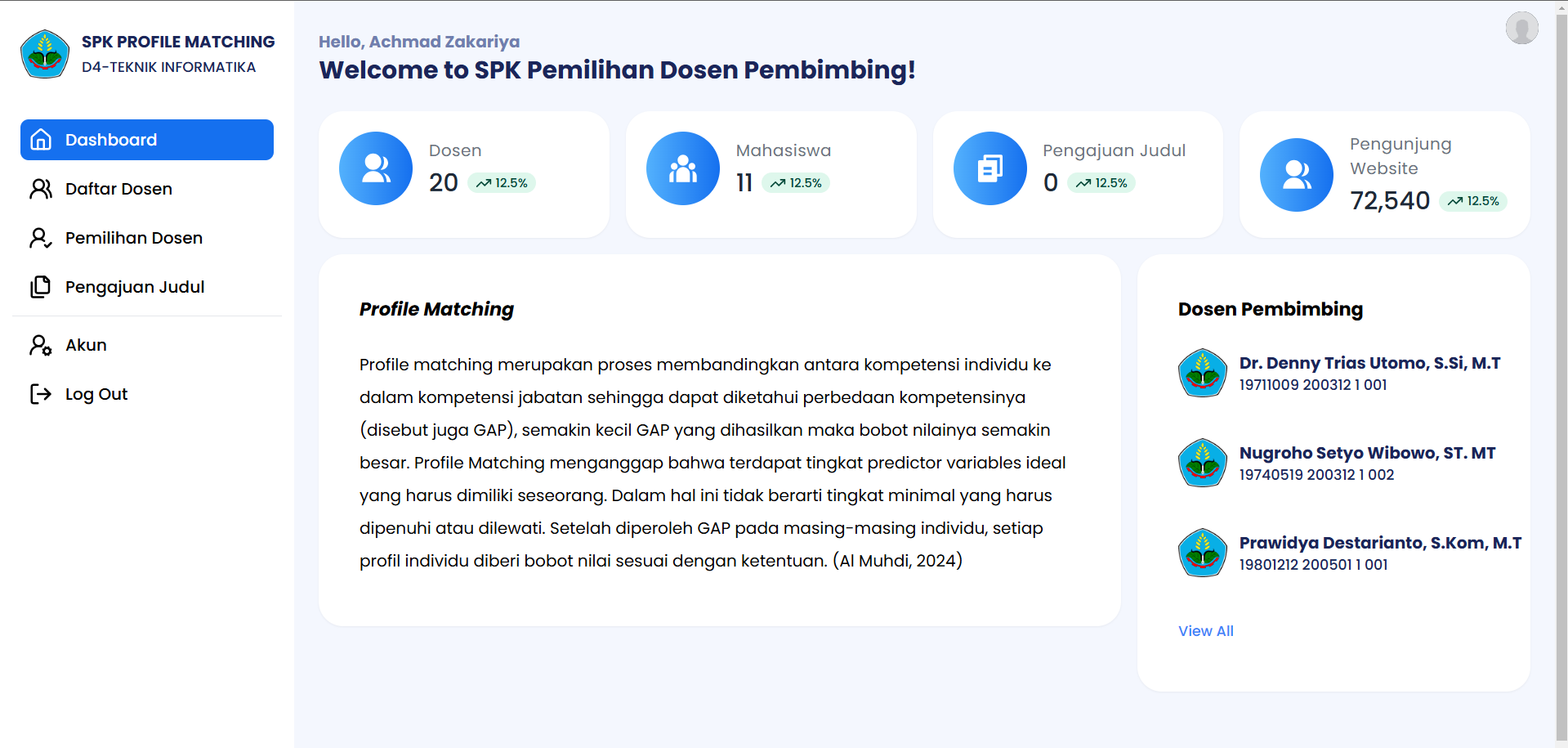Click the Pengunjung Website value 72,540
Image resolution: width=1568 pixels, height=748 pixels.
tap(1390, 200)
